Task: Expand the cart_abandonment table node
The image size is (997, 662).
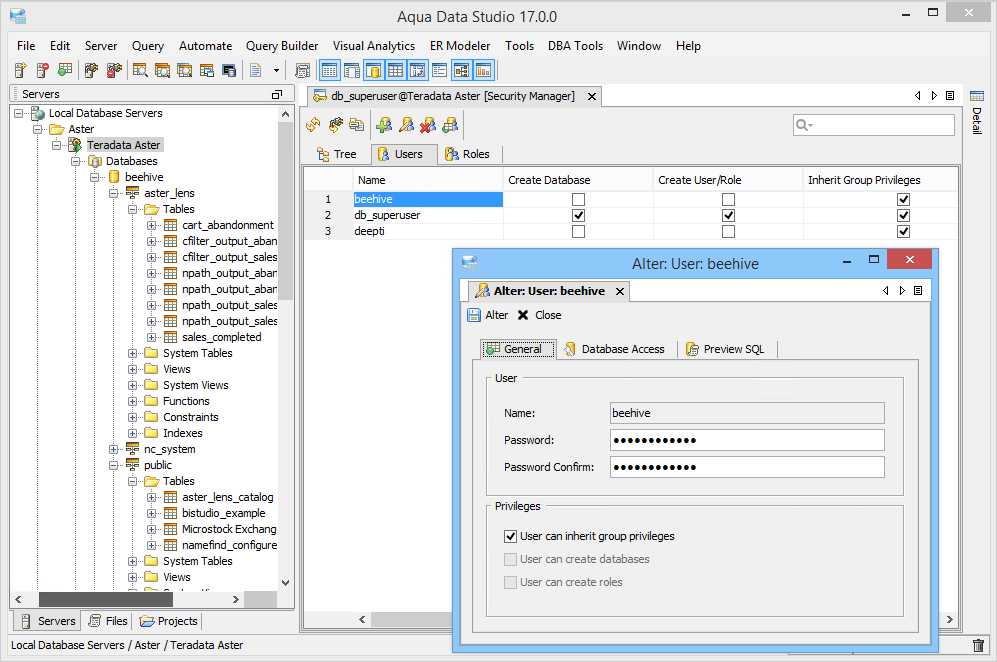Action: click(151, 225)
